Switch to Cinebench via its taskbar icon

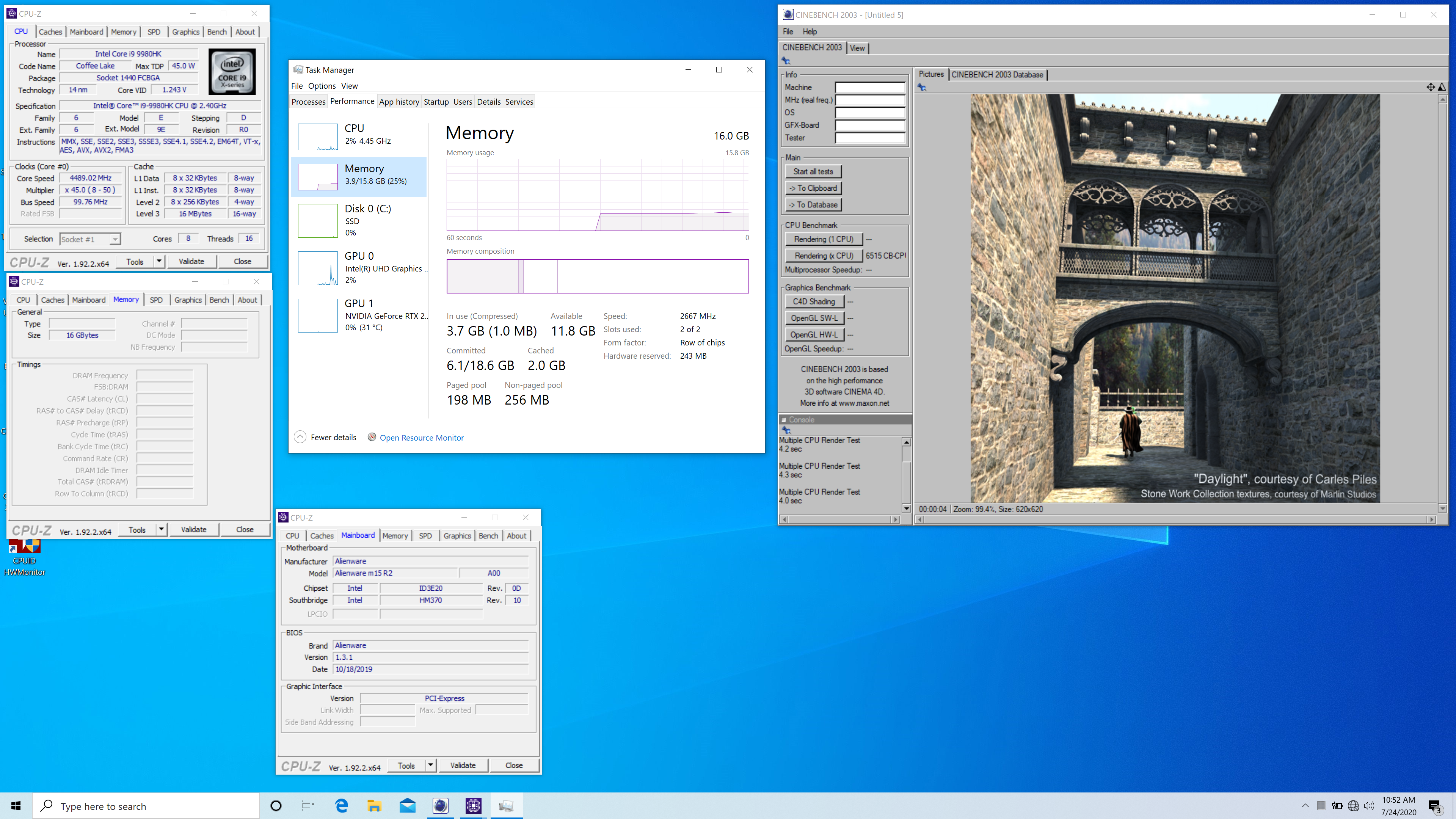[x=440, y=805]
